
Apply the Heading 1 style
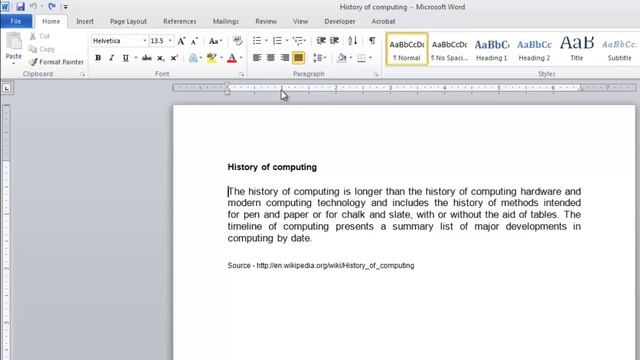click(492, 49)
